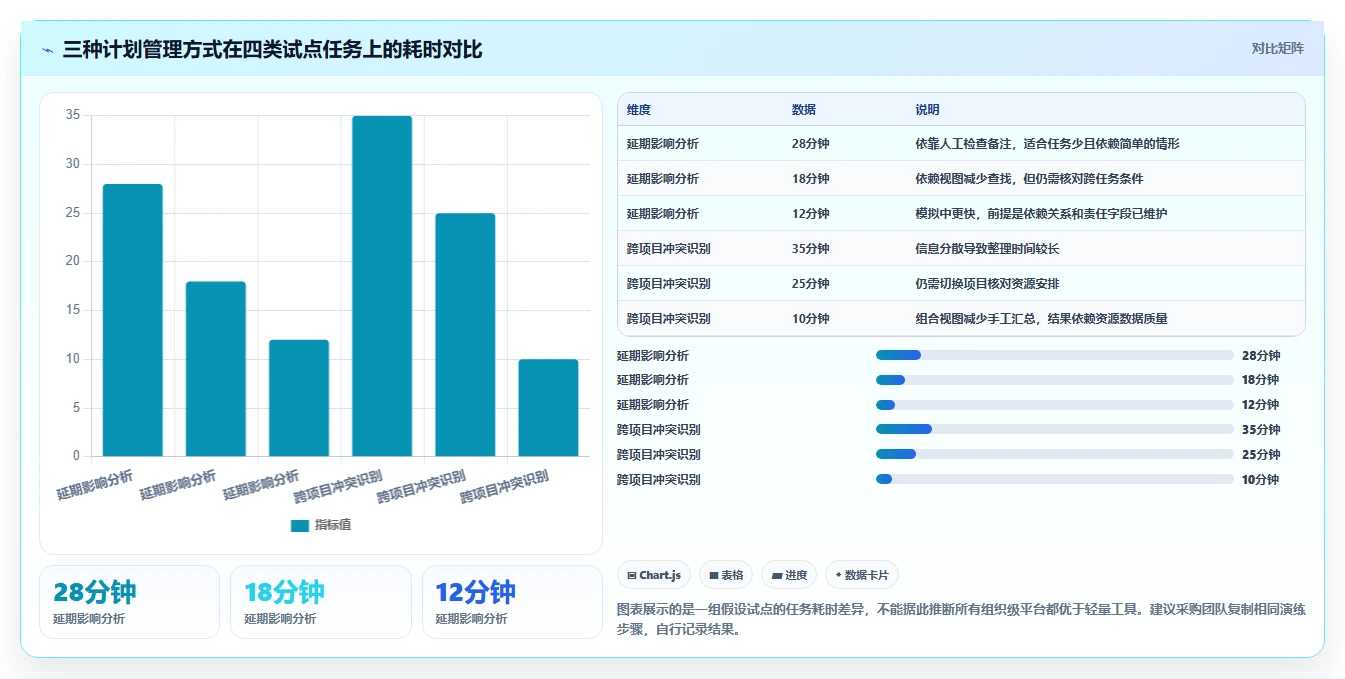Click the 指标值 legend color swatch
Image resolution: width=1345 pixels, height=679 pixels.
[300, 525]
